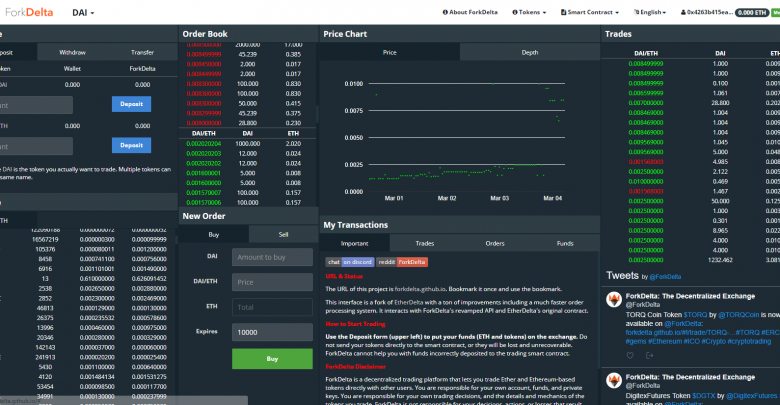Select the Depth chart tab

(x=530, y=52)
